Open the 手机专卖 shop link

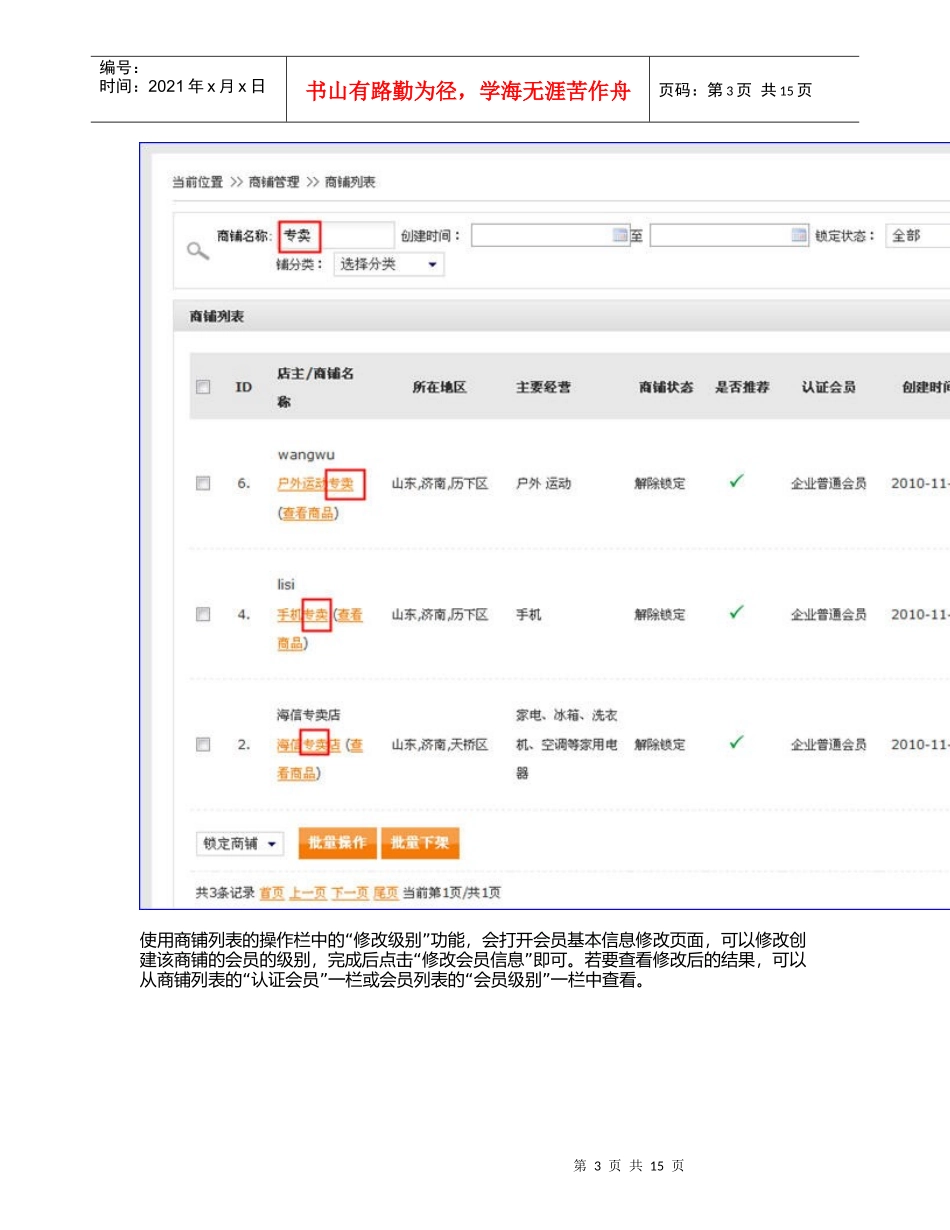pos(303,615)
